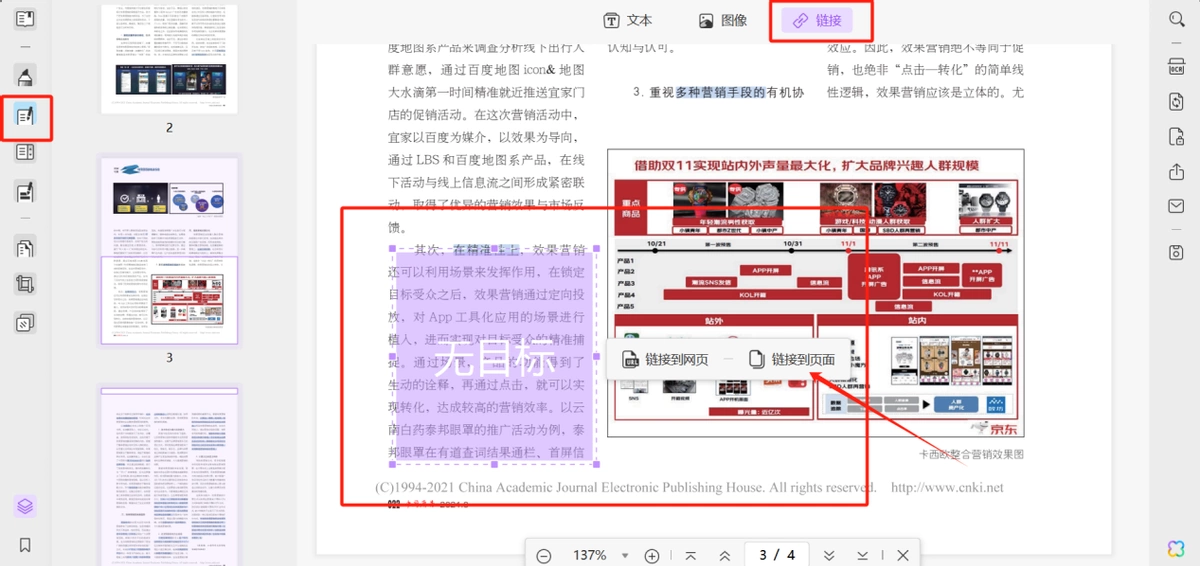Select page 2 thumbnail
Viewport: 1200px width, 566px height.
[169, 57]
